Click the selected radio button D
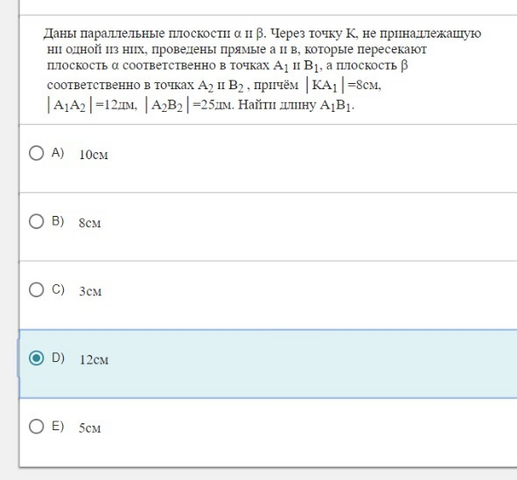Viewport: 517px width, 480px height. [x=36, y=358]
